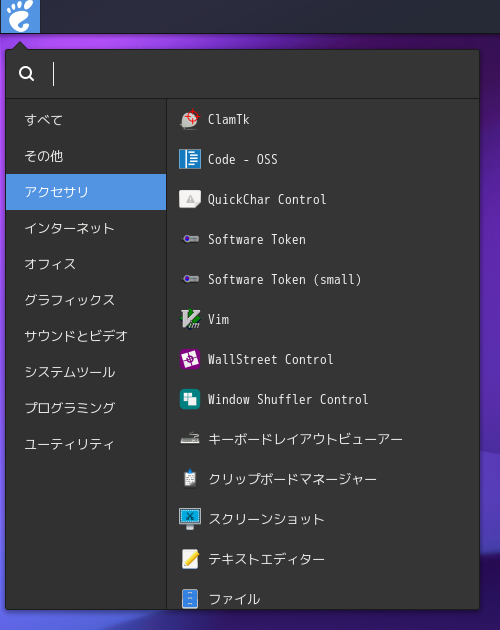Click the Code - OSS icon
The height and width of the screenshot is (630, 500).
190,159
